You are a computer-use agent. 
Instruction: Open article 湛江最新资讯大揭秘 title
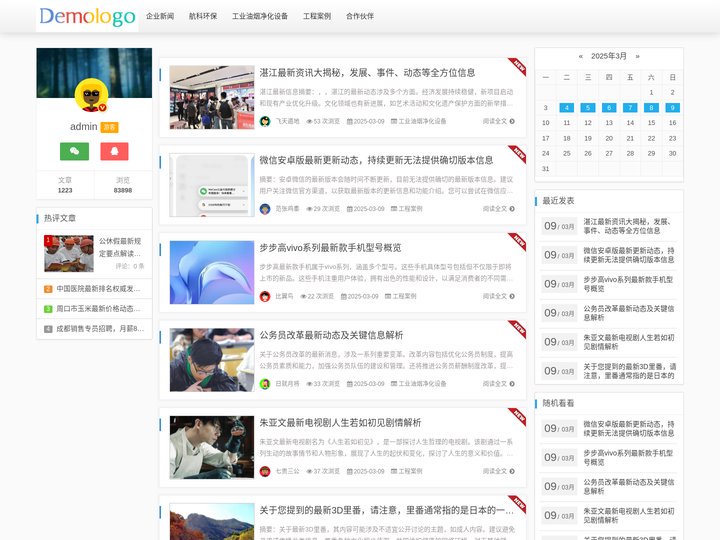pos(367,73)
